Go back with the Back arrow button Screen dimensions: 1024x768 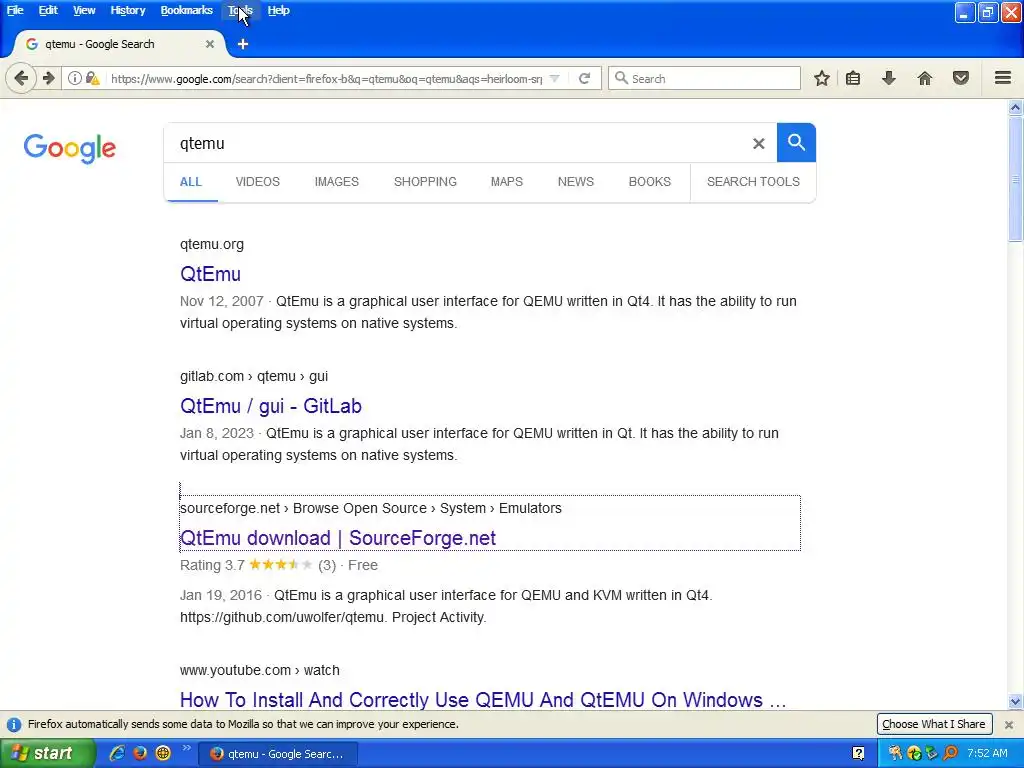(x=21, y=78)
